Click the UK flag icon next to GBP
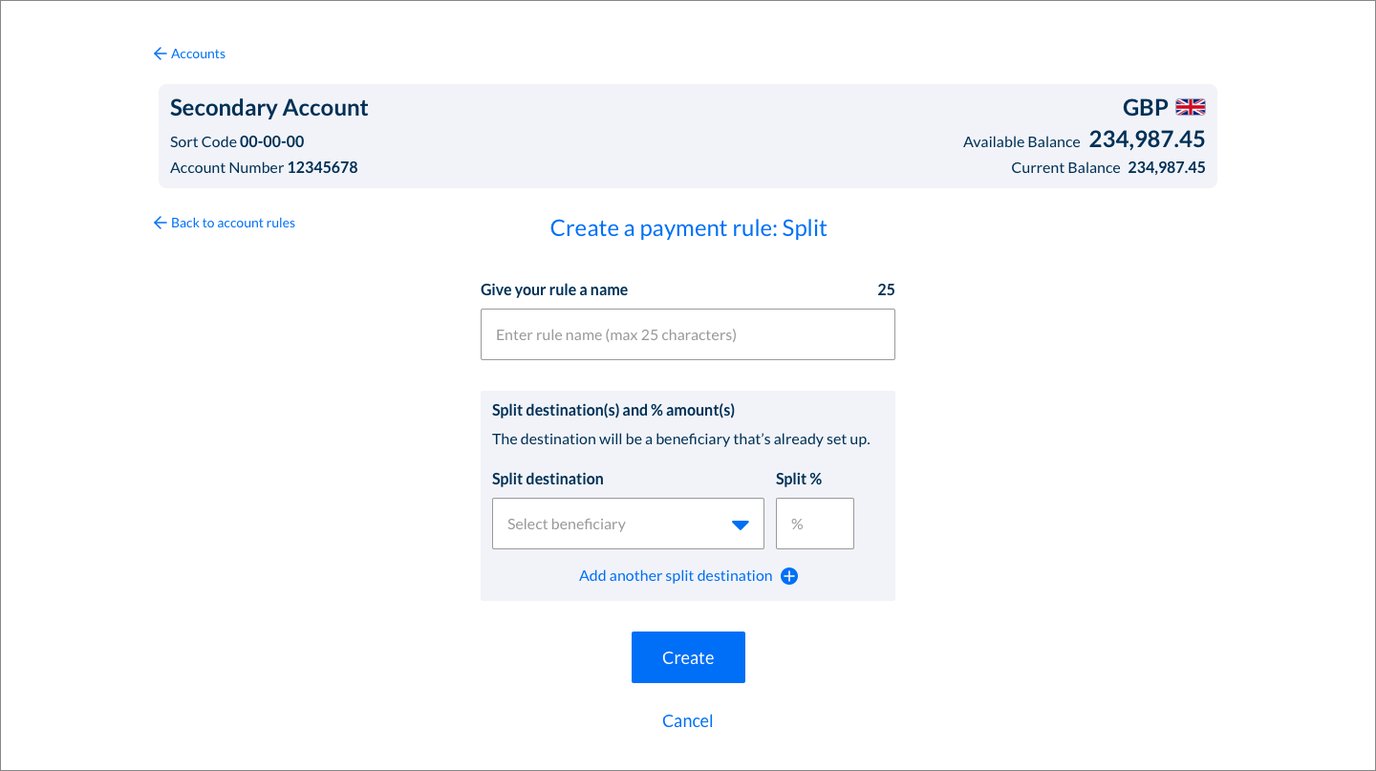Viewport: 1376px width, 771px height. [1190, 106]
